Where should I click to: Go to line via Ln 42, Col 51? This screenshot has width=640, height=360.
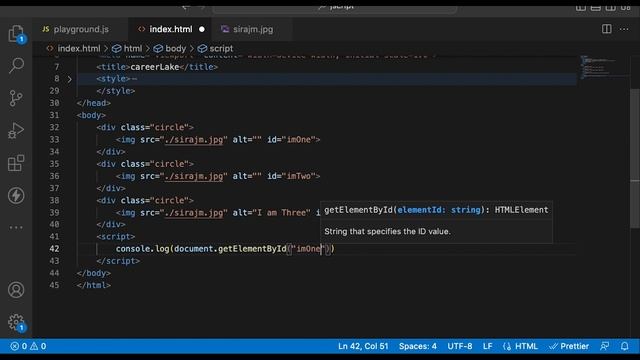[x=363, y=346]
